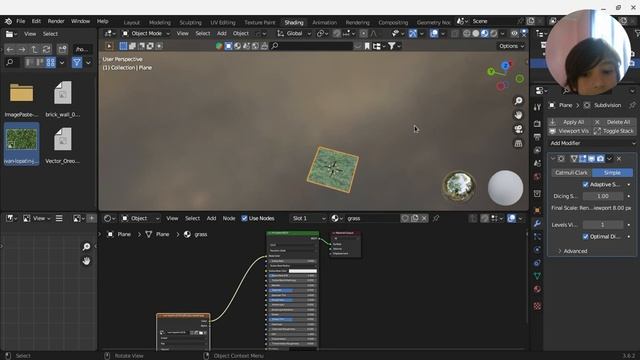The image size is (640, 360).
Task: Open the Window menu
Action: coord(80,21)
